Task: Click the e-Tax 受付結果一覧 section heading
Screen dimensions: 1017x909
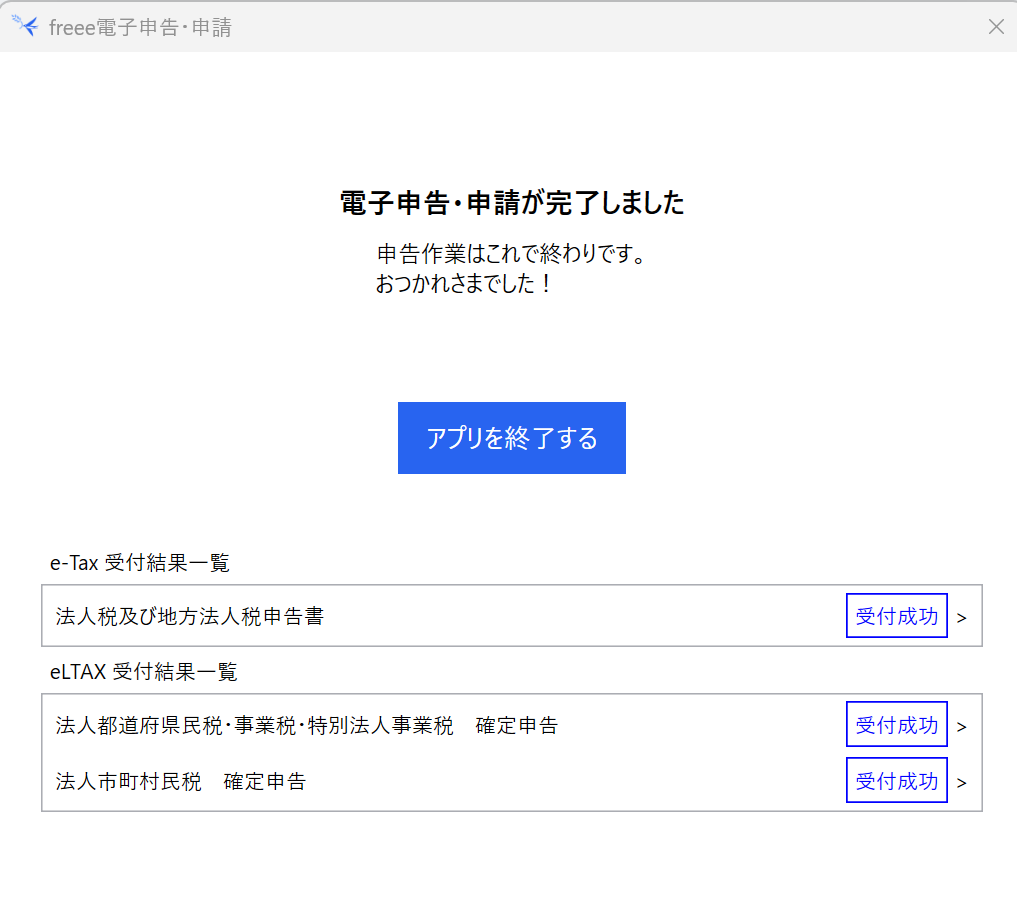Action: click(140, 563)
